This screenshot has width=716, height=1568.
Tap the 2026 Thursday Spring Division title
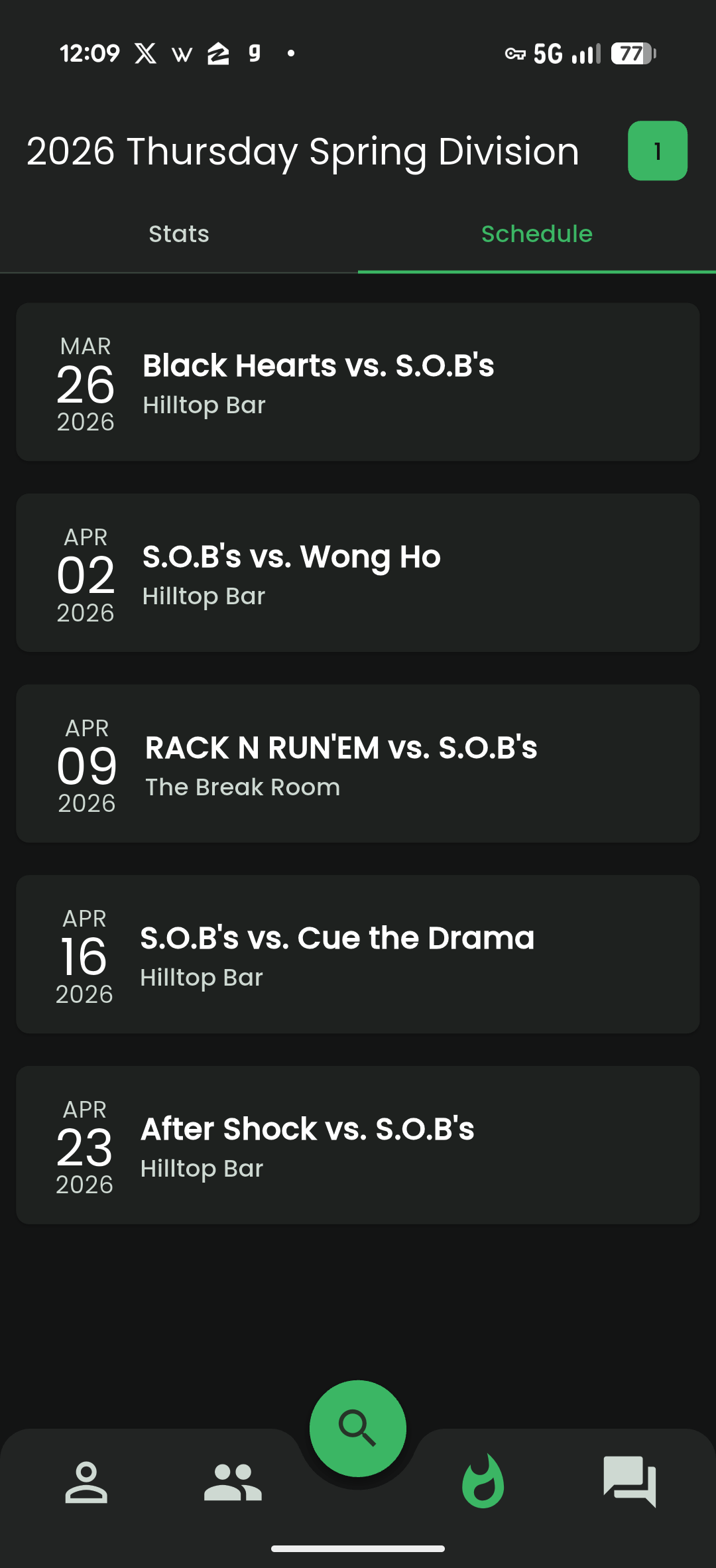tap(303, 151)
